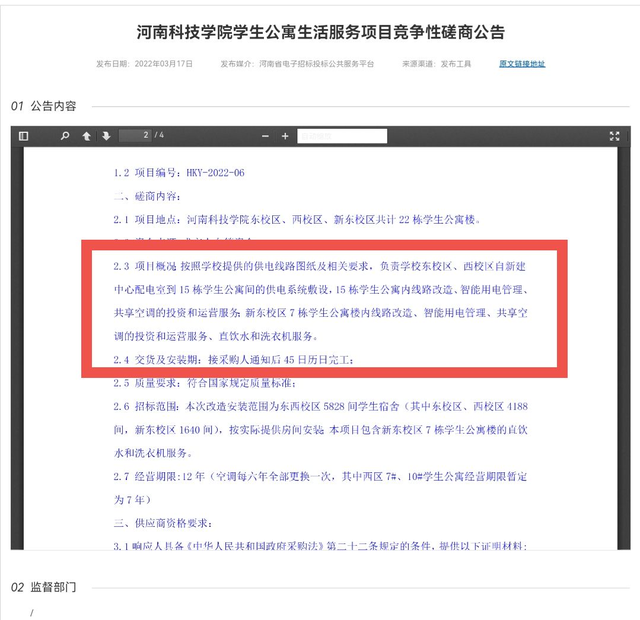Toggle the PDF sidebar panel
The width and height of the screenshot is (640, 620).
(24, 136)
